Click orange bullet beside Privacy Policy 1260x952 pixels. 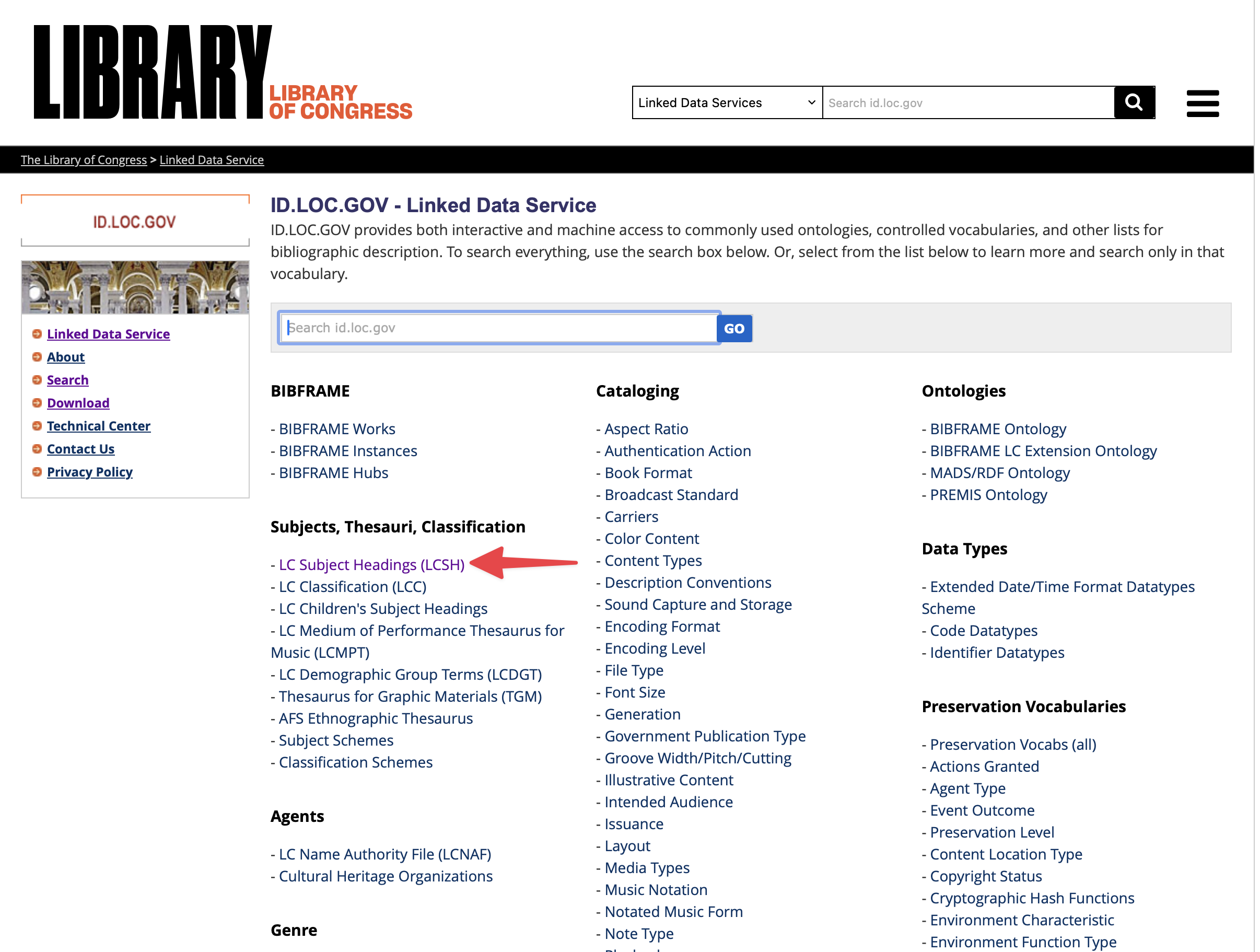[x=37, y=472]
